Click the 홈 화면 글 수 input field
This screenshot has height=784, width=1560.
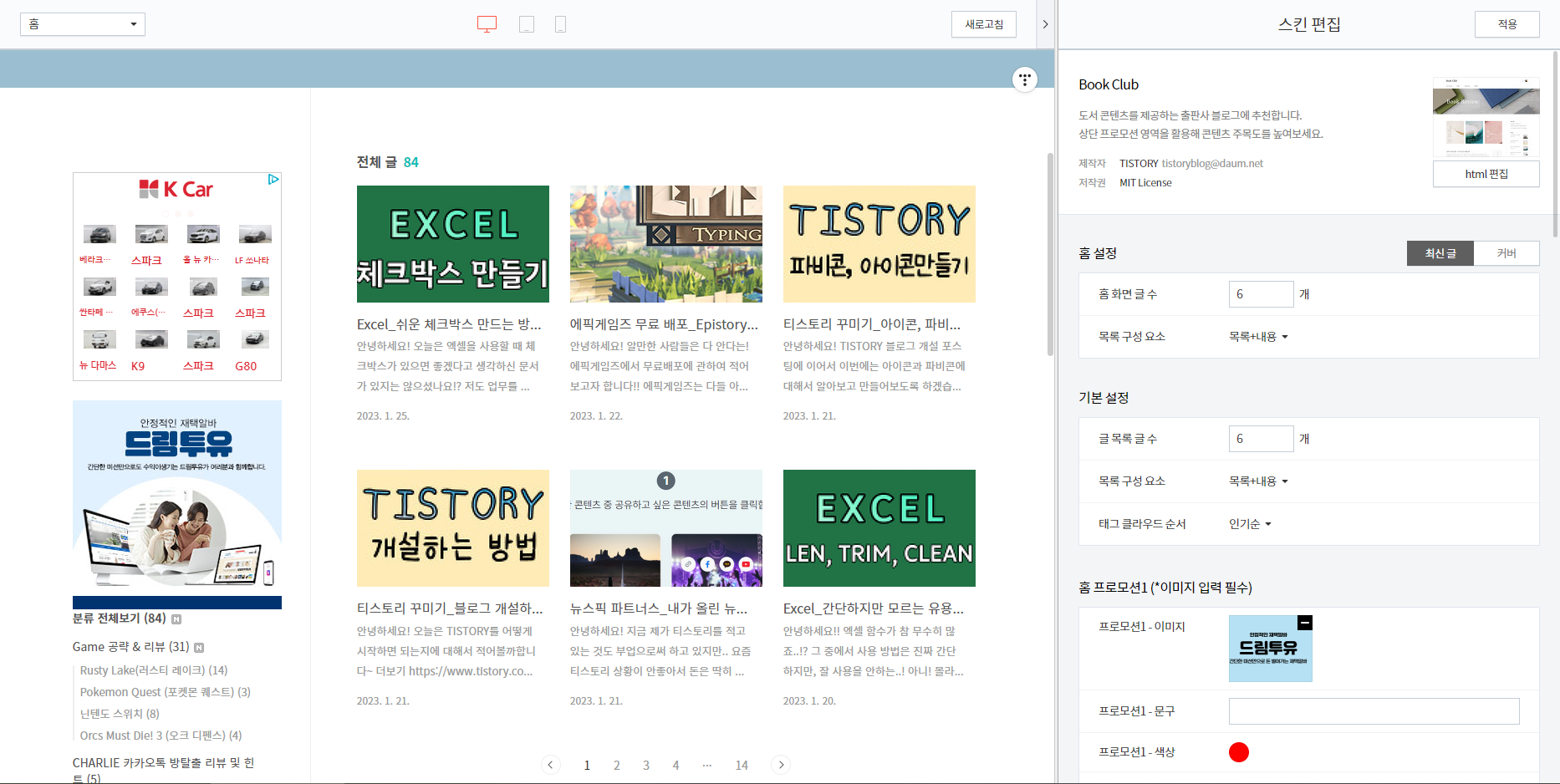click(x=1262, y=294)
